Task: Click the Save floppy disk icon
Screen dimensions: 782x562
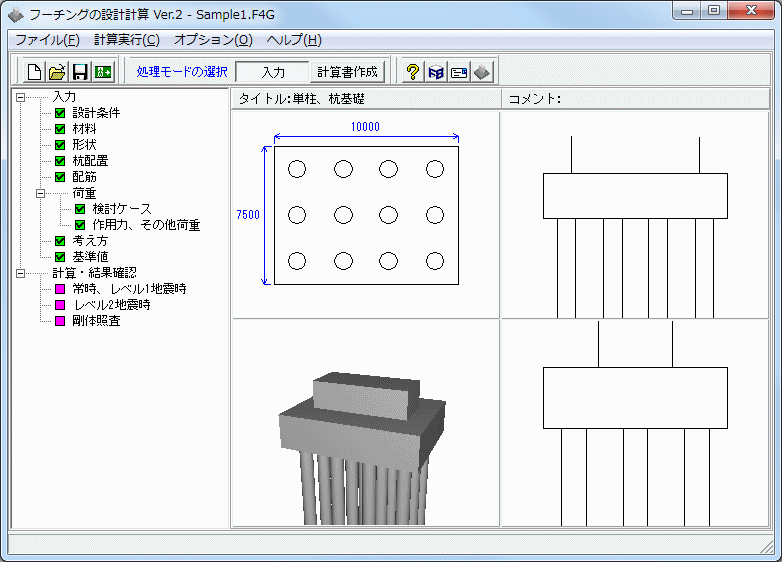Action: pyautogui.click(x=80, y=72)
